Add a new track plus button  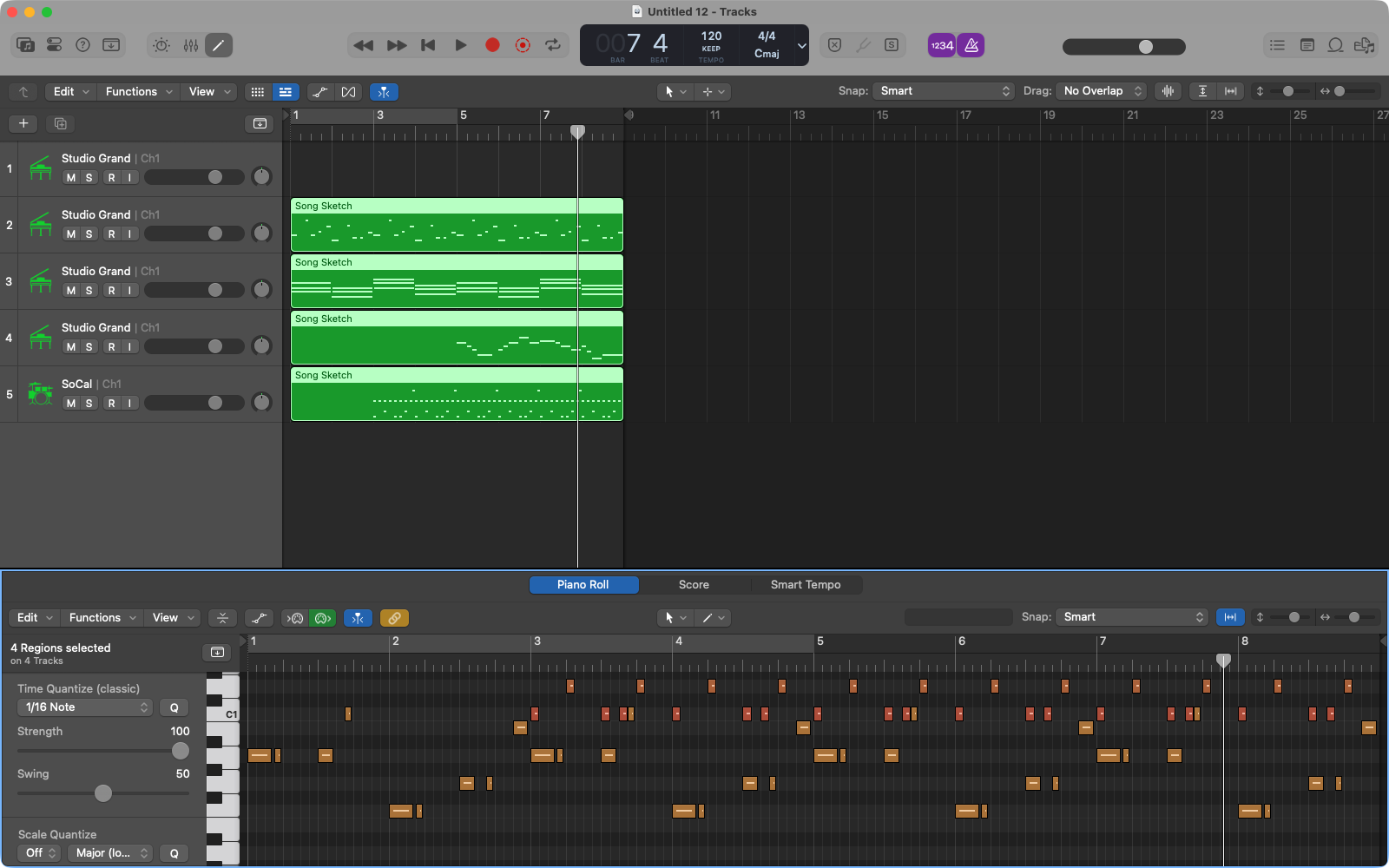coord(23,123)
